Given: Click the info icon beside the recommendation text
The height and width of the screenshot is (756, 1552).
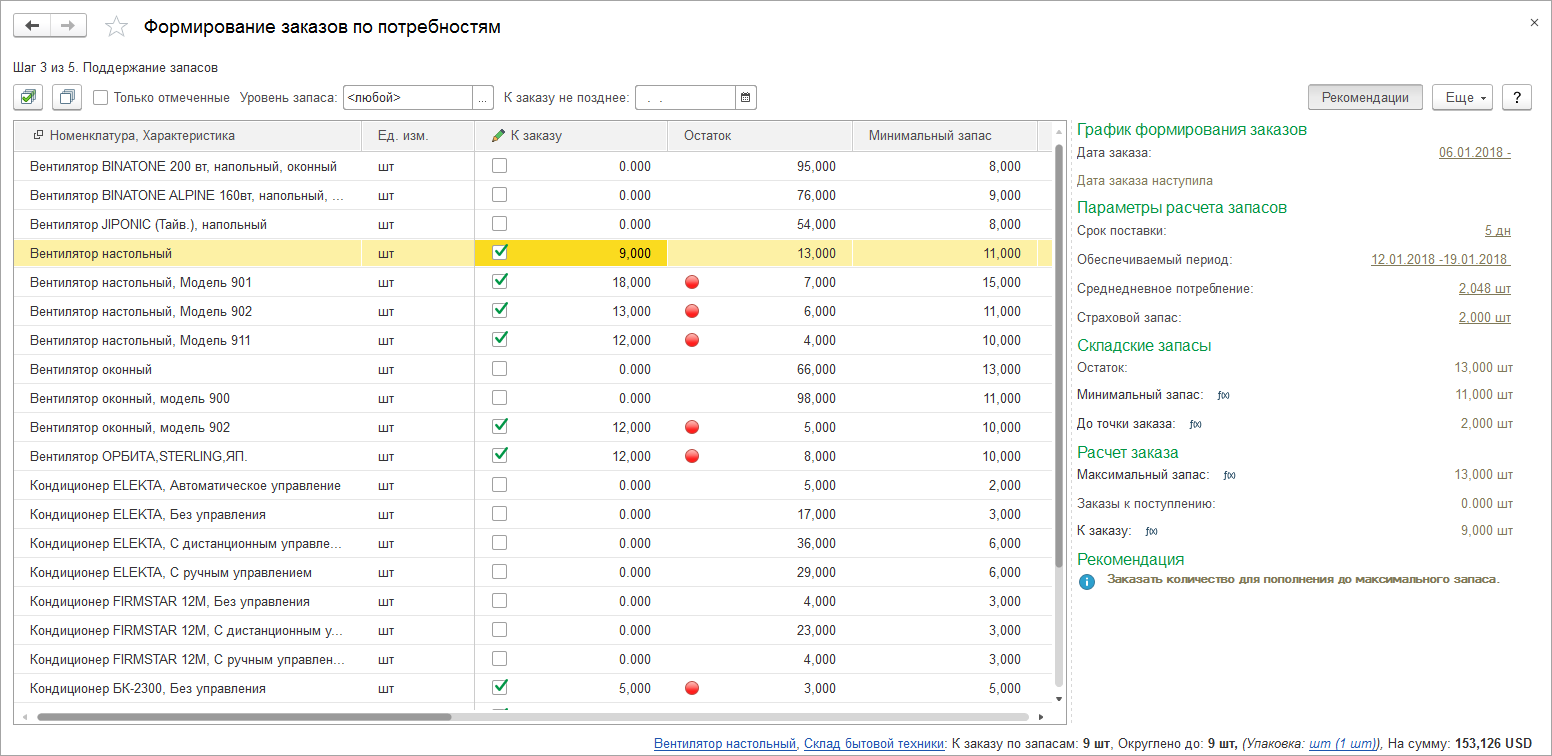Looking at the screenshot, I should click(x=1086, y=580).
